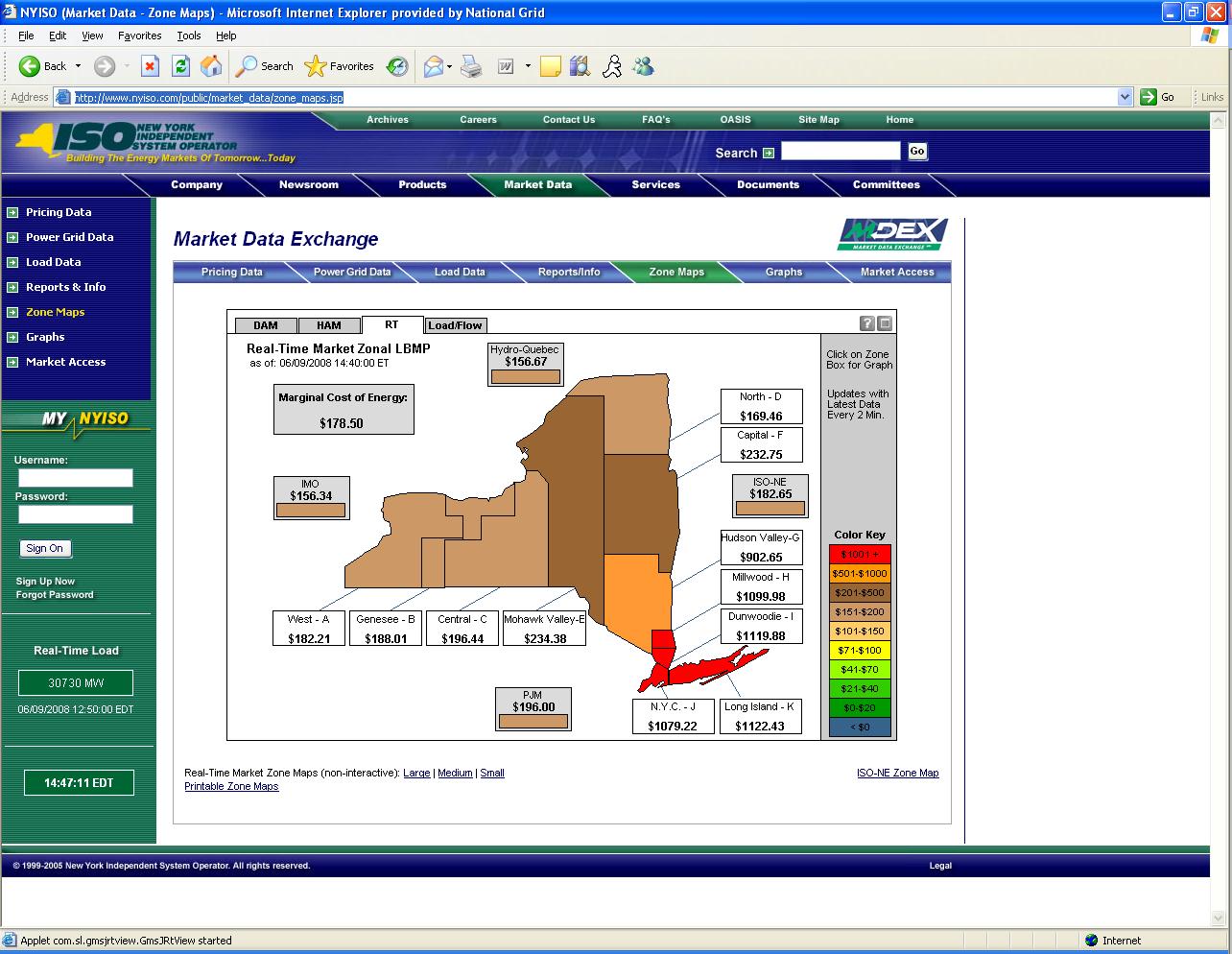Click the West - A zone box
This screenshot has width=1232, height=954.
tap(309, 630)
